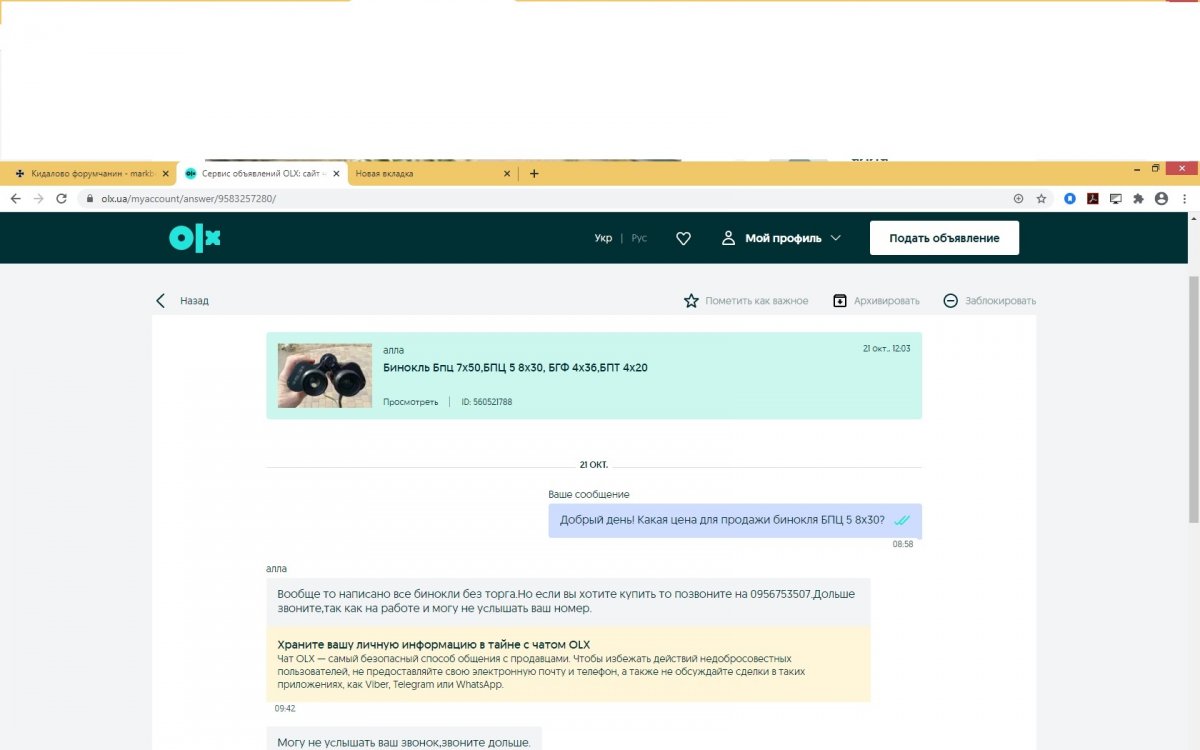Click the address bar URL olx.ua/myaccount
This screenshot has width=1200, height=750.
pyautogui.click(x=188, y=199)
